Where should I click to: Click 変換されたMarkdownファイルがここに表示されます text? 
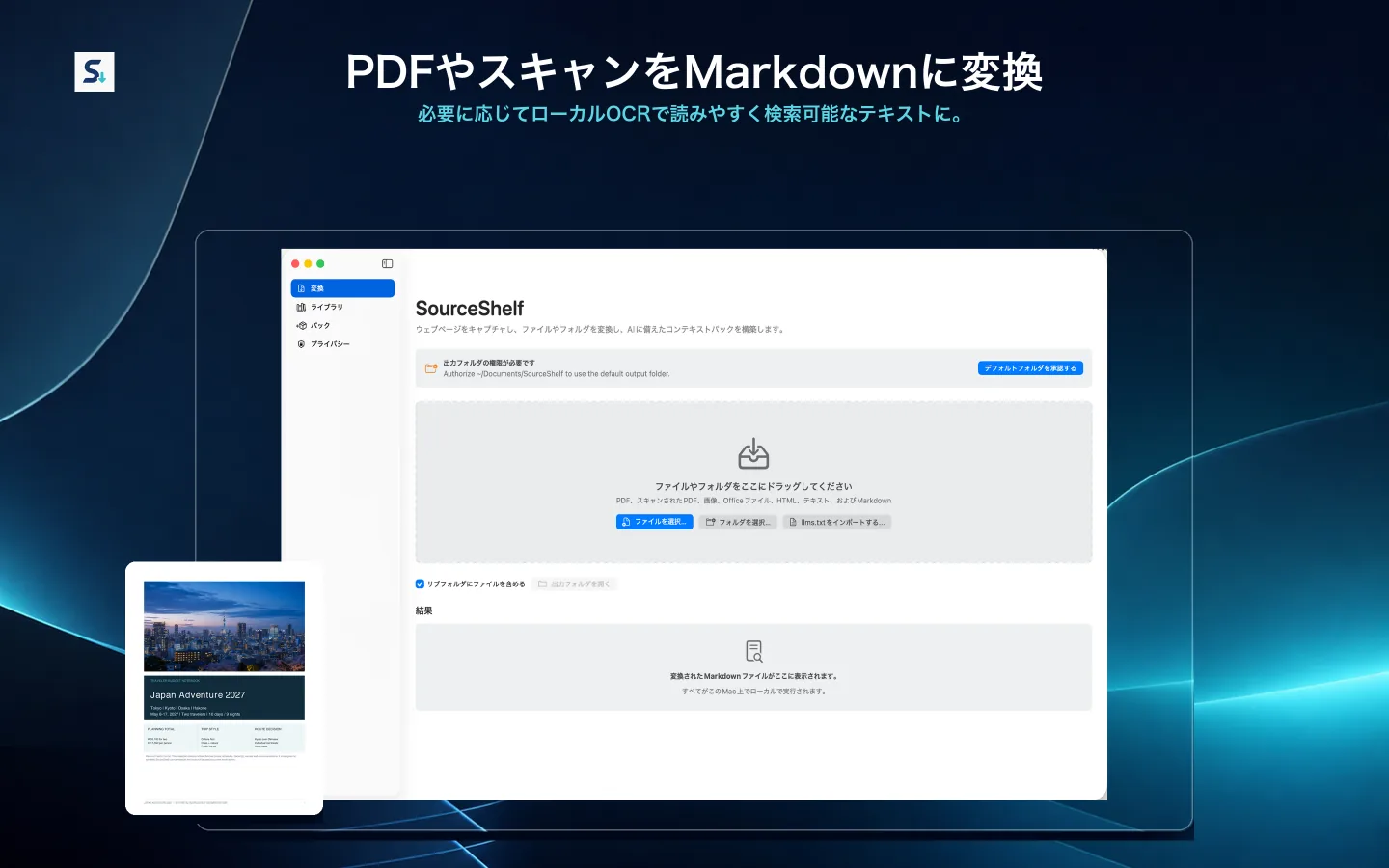pyautogui.click(x=753, y=676)
